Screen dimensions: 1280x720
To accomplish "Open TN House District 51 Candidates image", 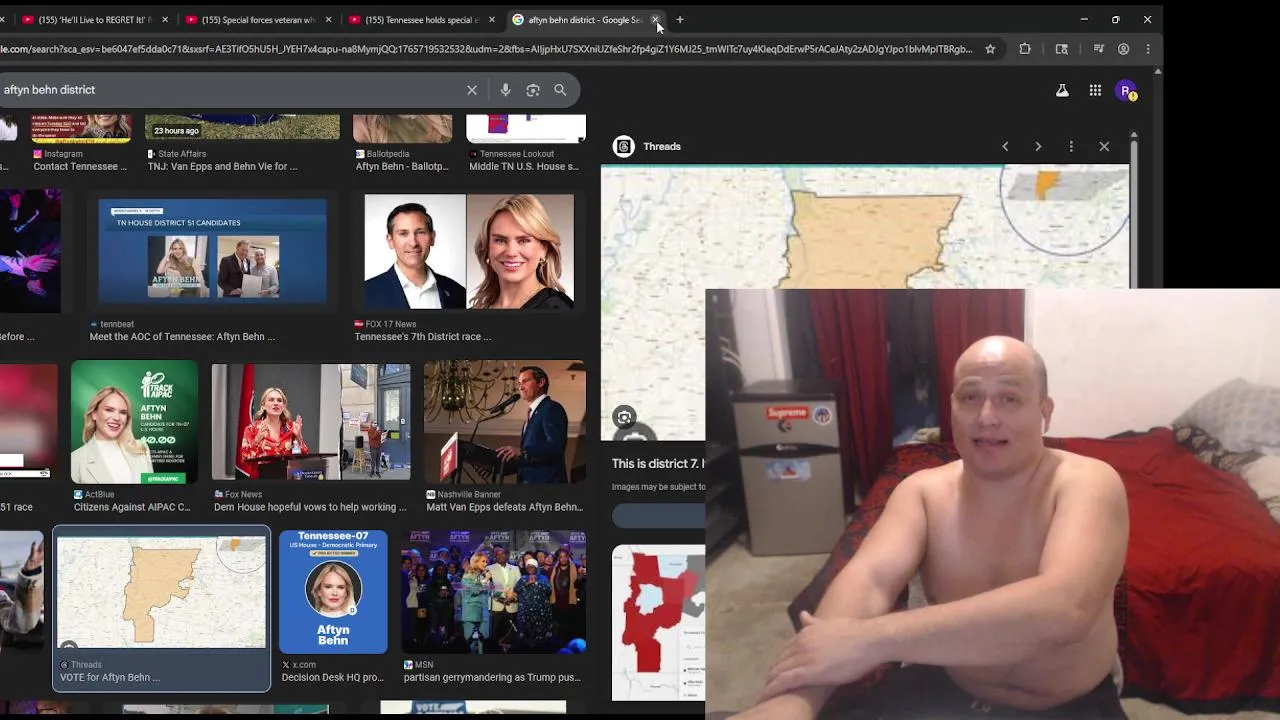I will [213, 251].
